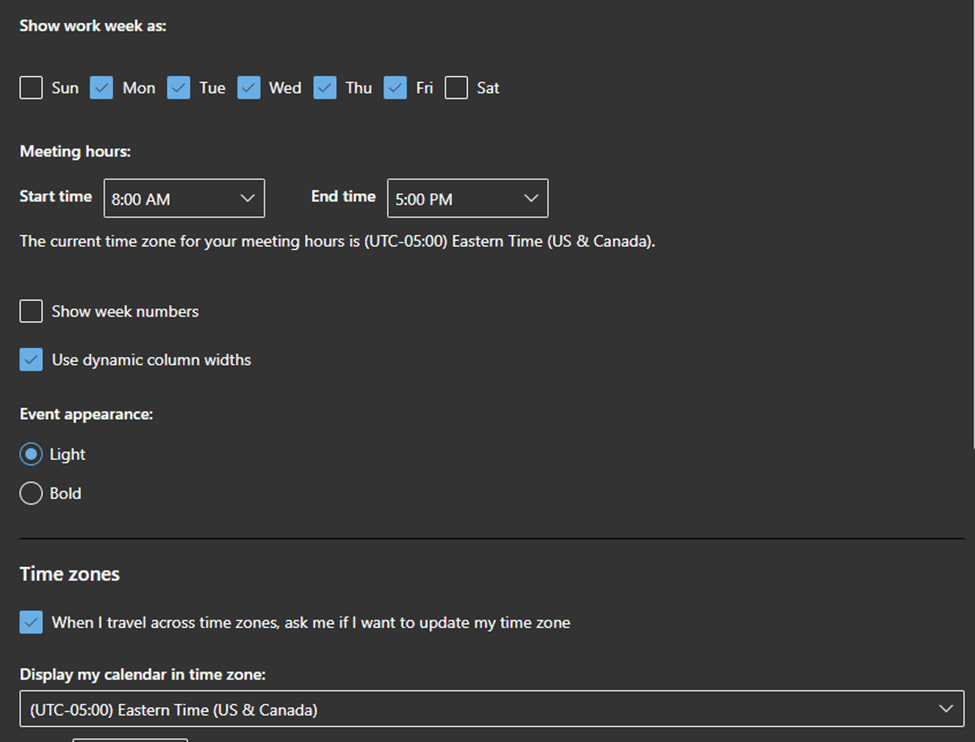This screenshot has height=742, width=975.
Task: Click the Friday day label text
Action: pyautogui.click(x=423, y=88)
